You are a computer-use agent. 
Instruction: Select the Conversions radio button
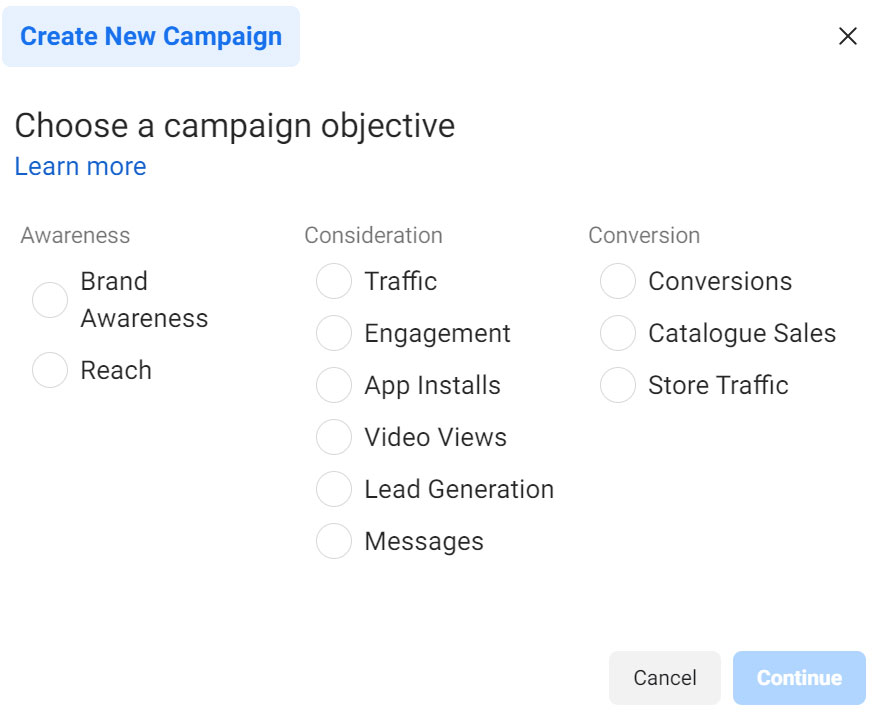pos(618,282)
